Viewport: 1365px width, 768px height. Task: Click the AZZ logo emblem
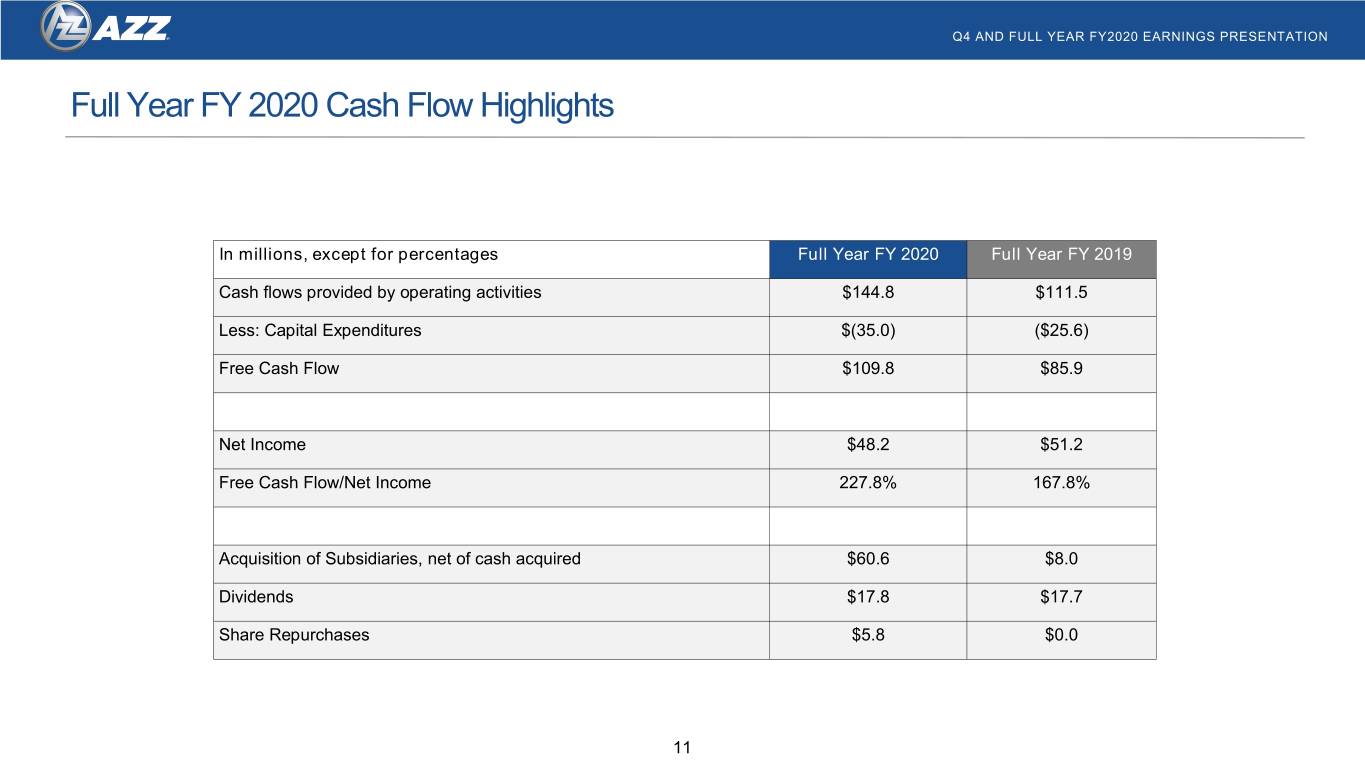point(66,27)
